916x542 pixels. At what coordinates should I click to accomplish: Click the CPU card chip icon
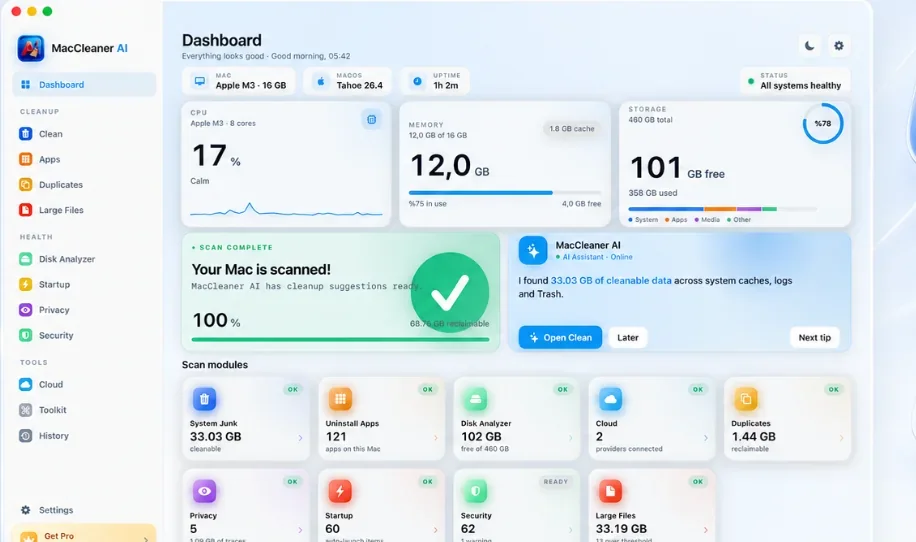tap(372, 120)
